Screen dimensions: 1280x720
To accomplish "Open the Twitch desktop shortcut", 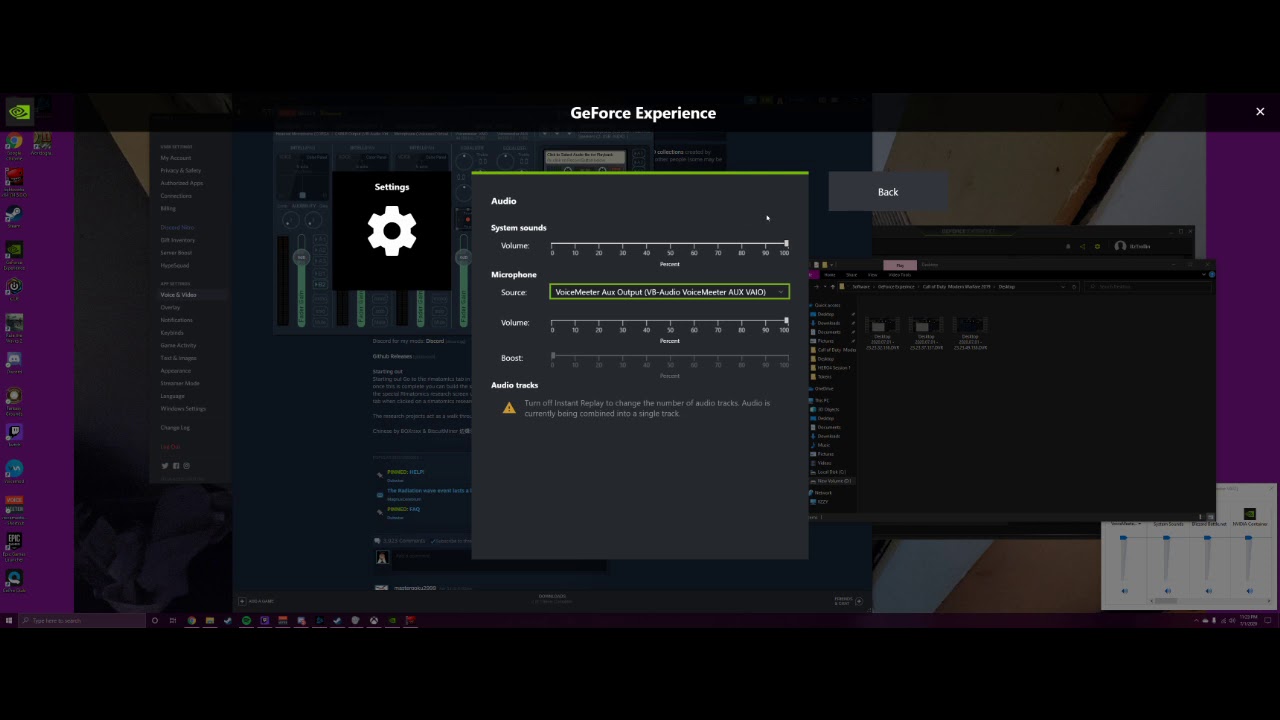I will coord(14,435).
